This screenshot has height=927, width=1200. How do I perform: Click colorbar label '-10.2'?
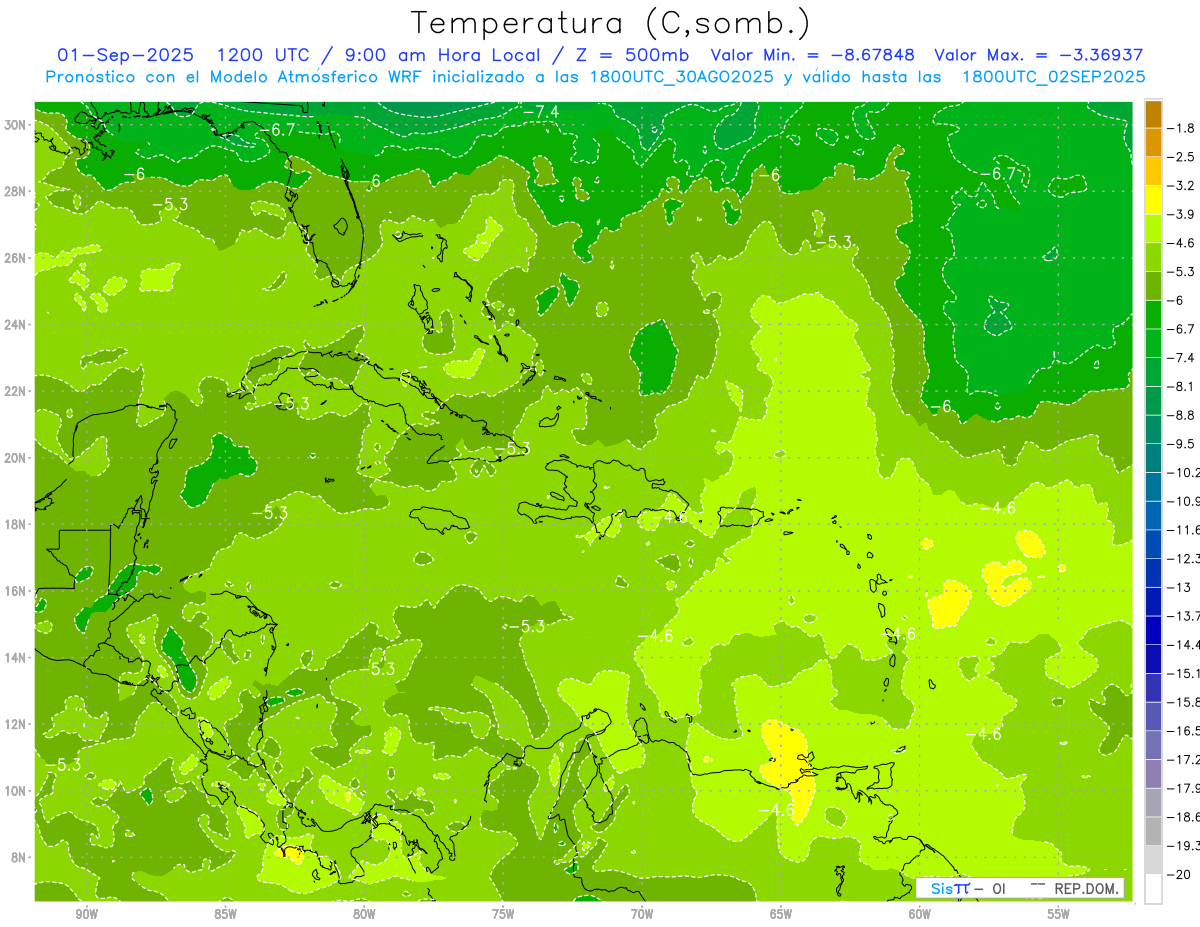[x=1184, y=472]
